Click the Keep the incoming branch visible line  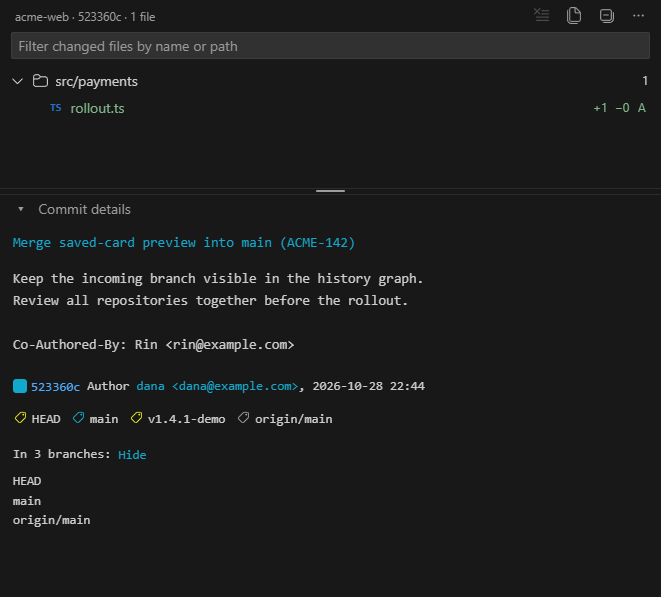tap(218, 279)
